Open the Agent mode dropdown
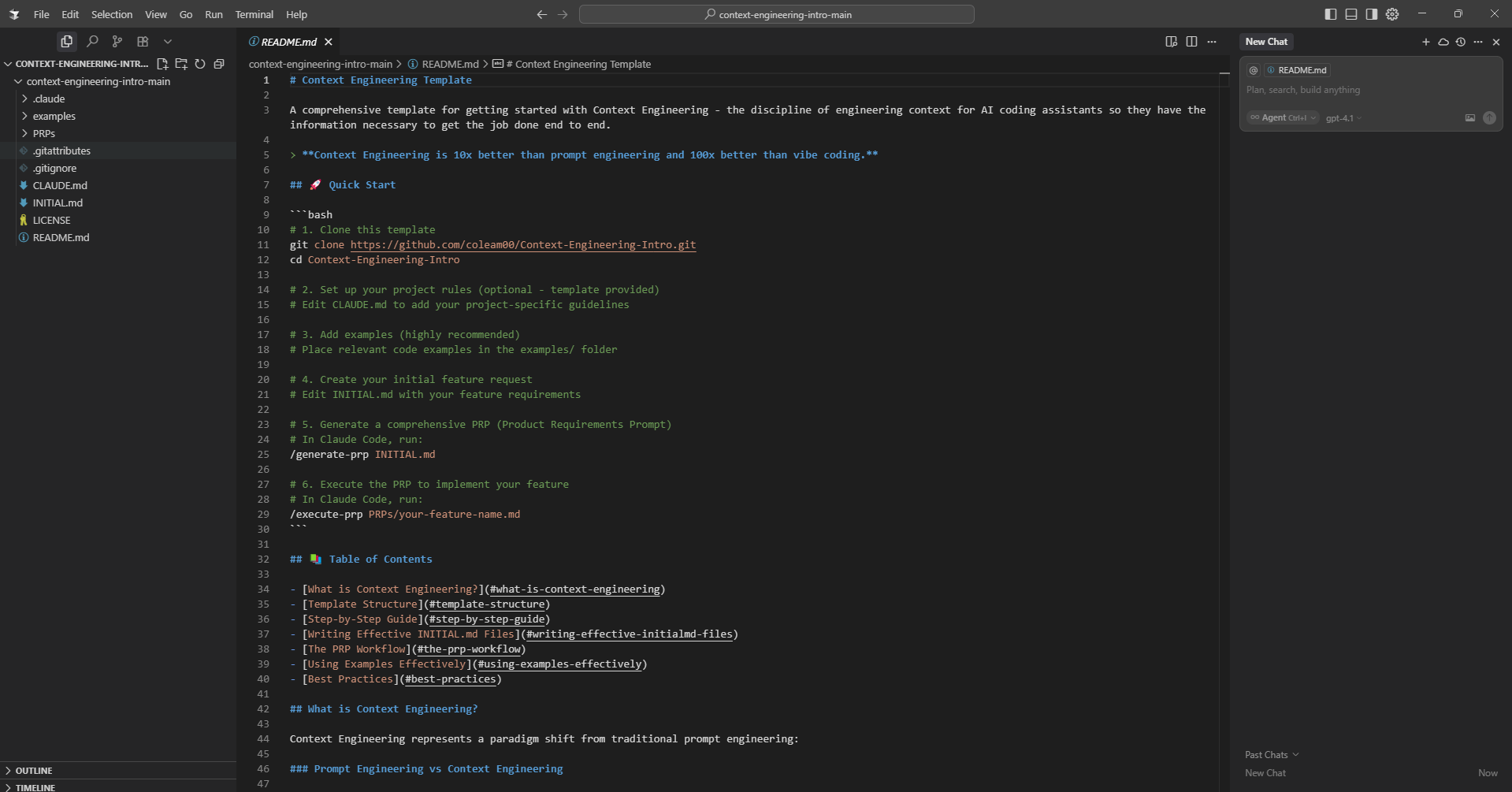The image size is (1512, 792). pos(1284,117)
